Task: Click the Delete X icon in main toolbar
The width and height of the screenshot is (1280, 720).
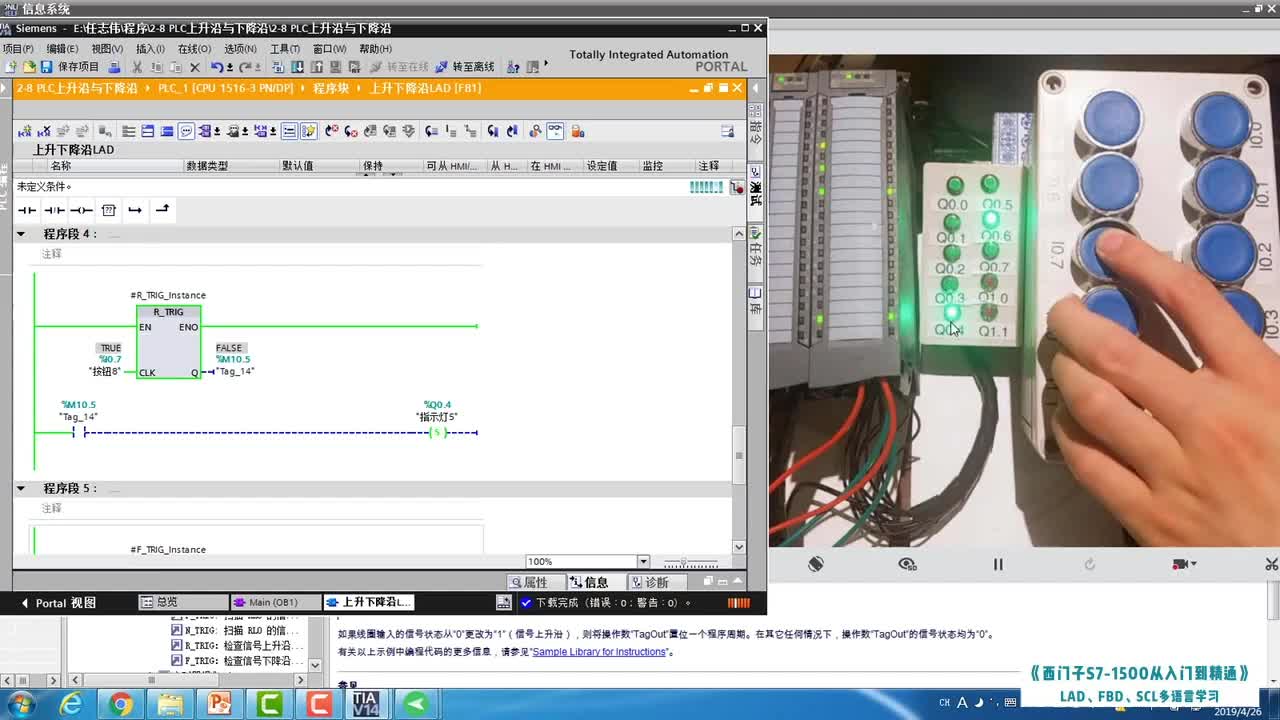Action: coord(195,67)
